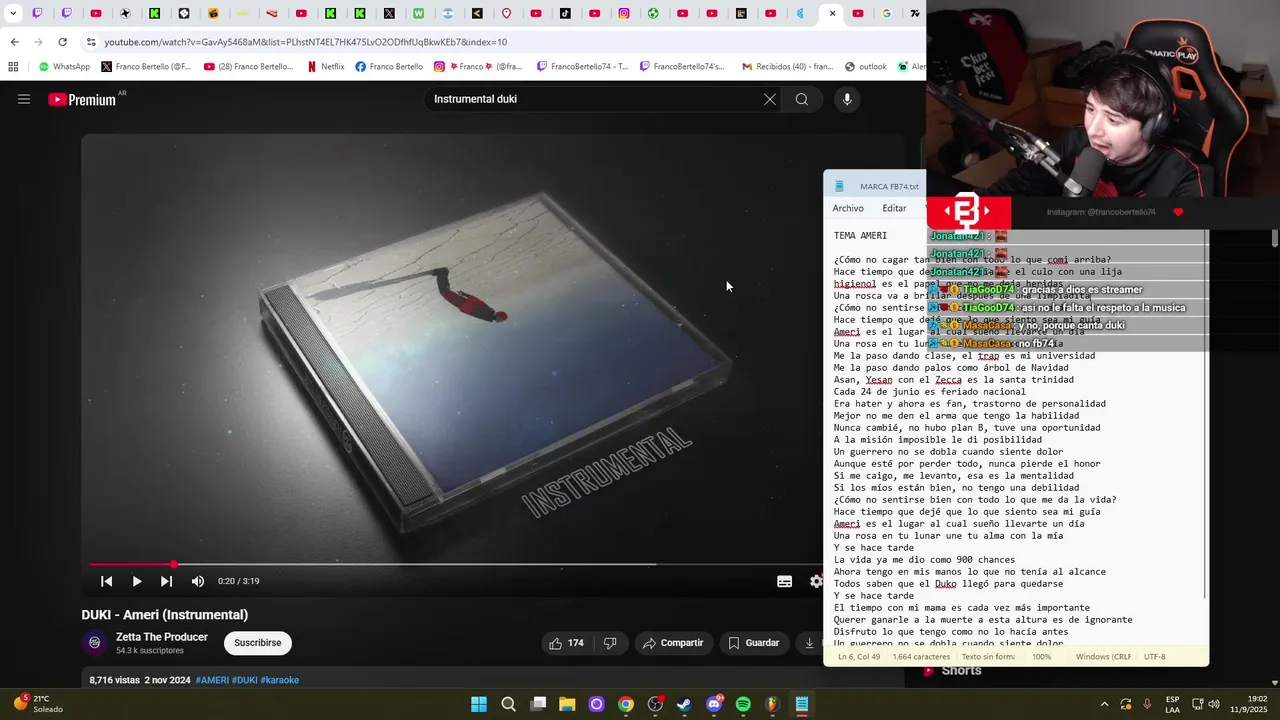The height and width of the screenshot is (720, 1280).
Task: Open Zetta The Producer channel avatar
Action: pos(95,643)
